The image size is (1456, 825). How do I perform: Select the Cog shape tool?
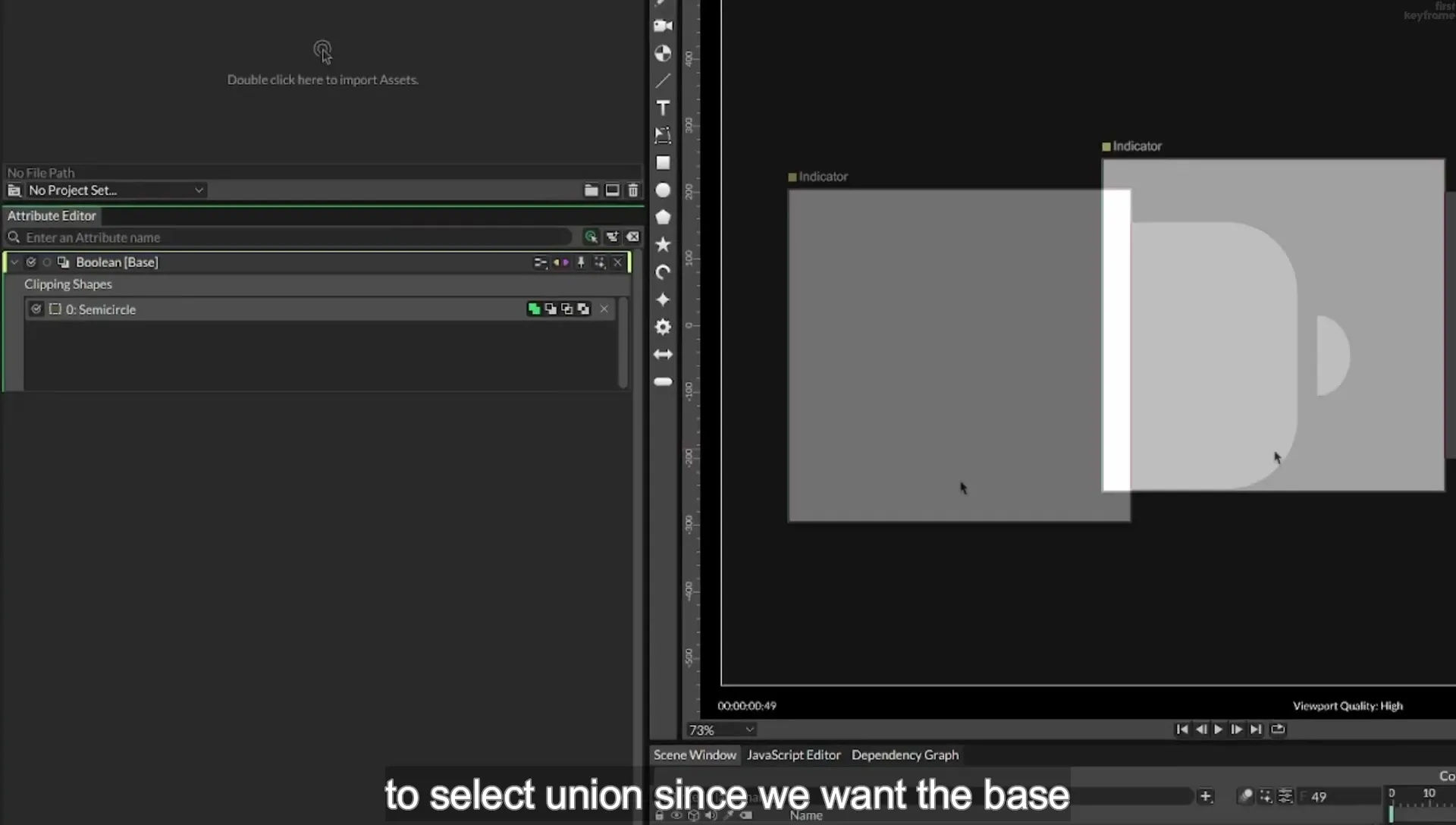point(663,327)
